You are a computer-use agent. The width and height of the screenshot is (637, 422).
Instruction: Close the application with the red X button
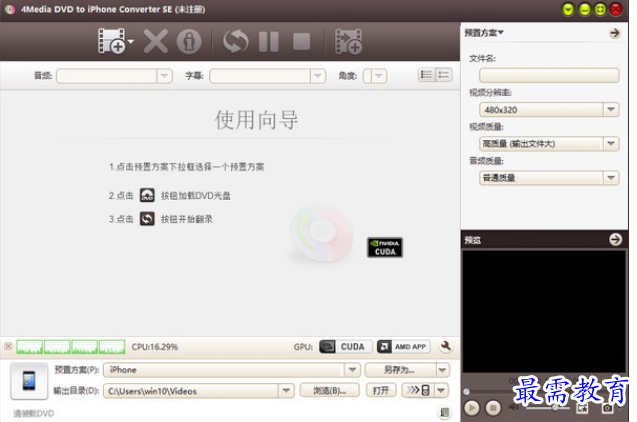[x=616, y=9]
